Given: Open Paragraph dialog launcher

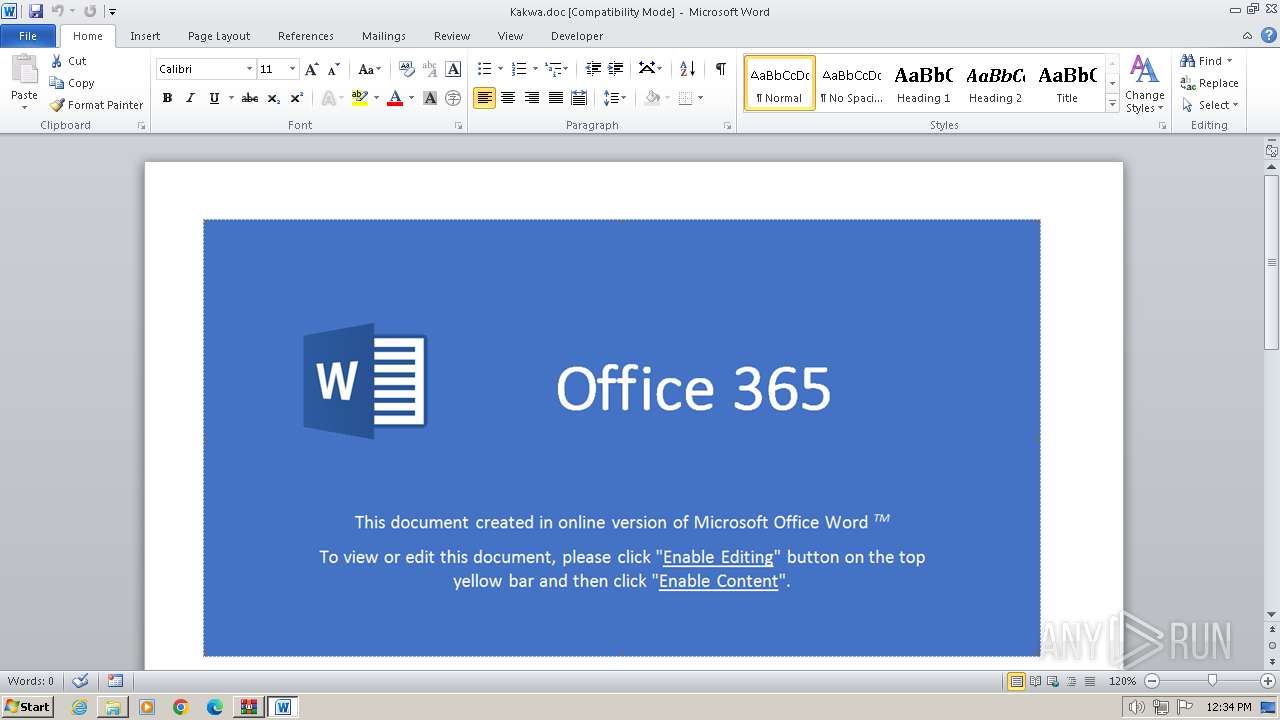Looking at the screenshot, I should click(x=727, y=126).
